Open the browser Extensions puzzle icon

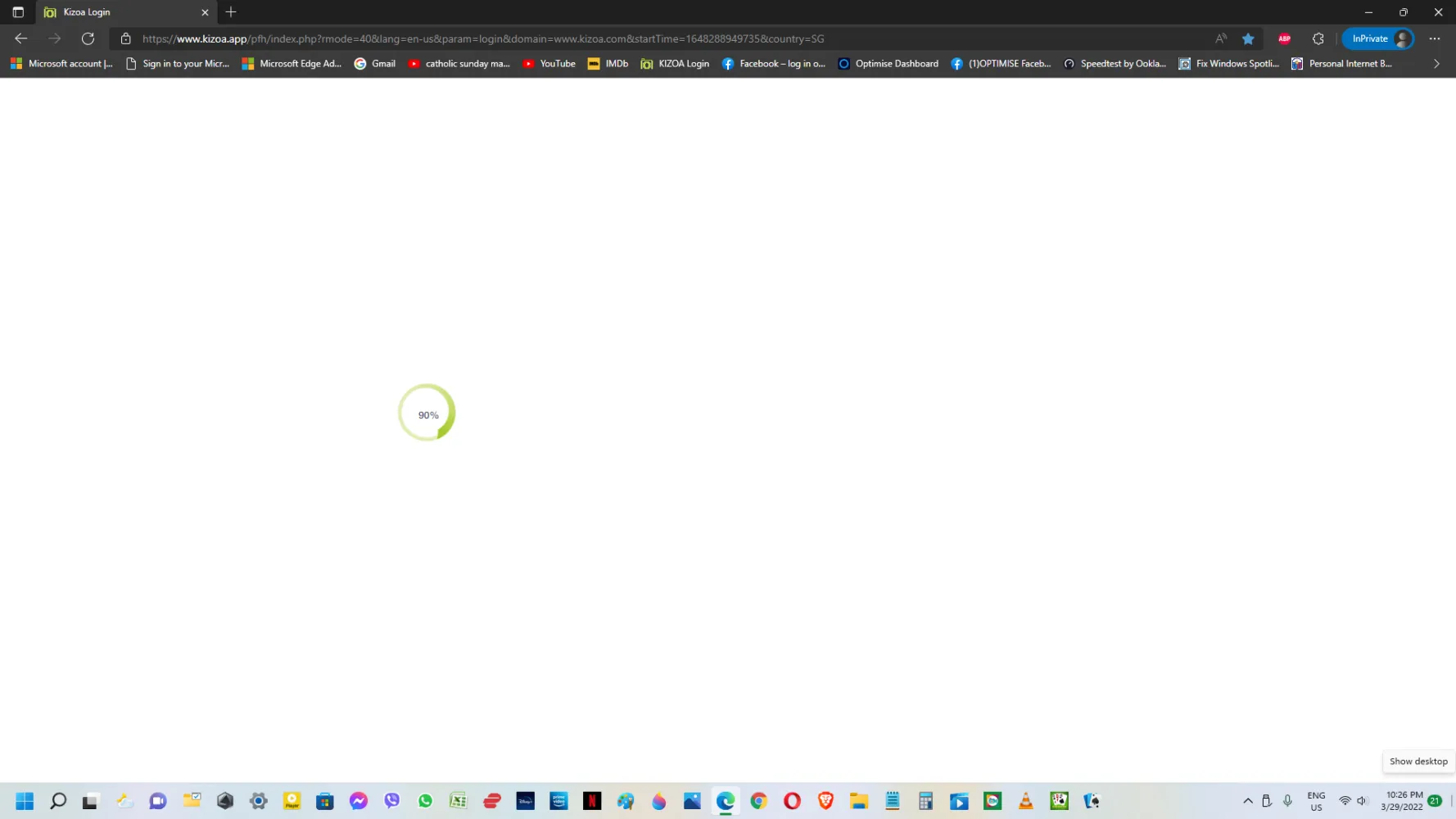(1318, 38)
